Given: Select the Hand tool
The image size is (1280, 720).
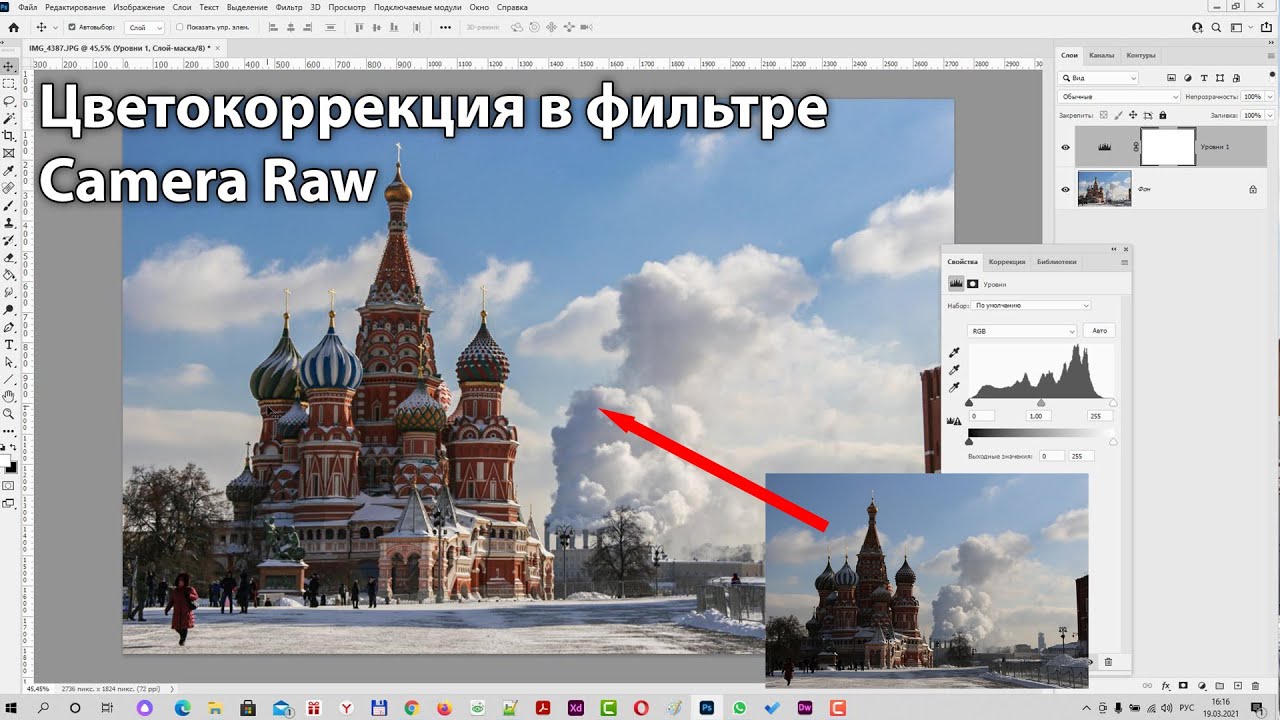Looking at the screenshot, I should [9, 396].
